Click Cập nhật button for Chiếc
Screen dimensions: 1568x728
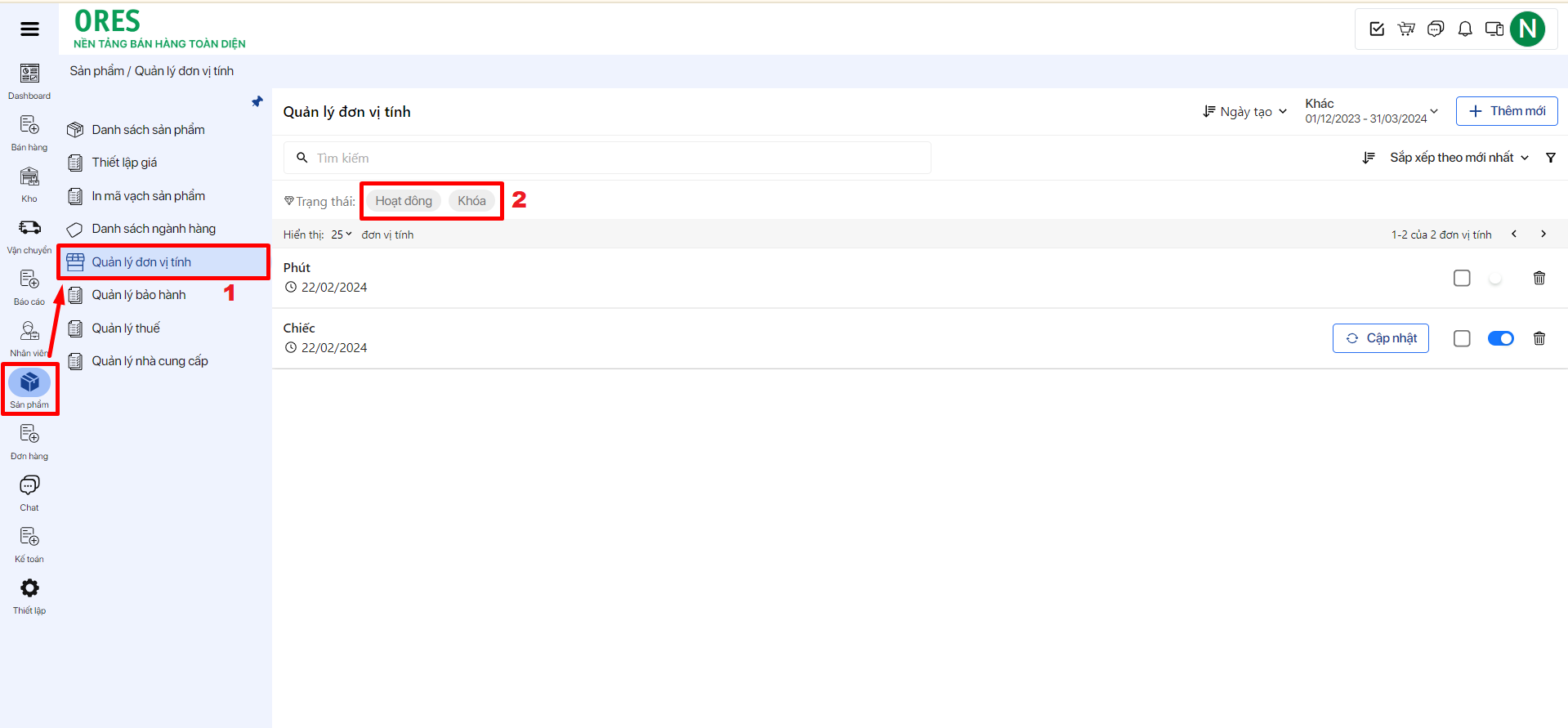[x=1380, y=338]
